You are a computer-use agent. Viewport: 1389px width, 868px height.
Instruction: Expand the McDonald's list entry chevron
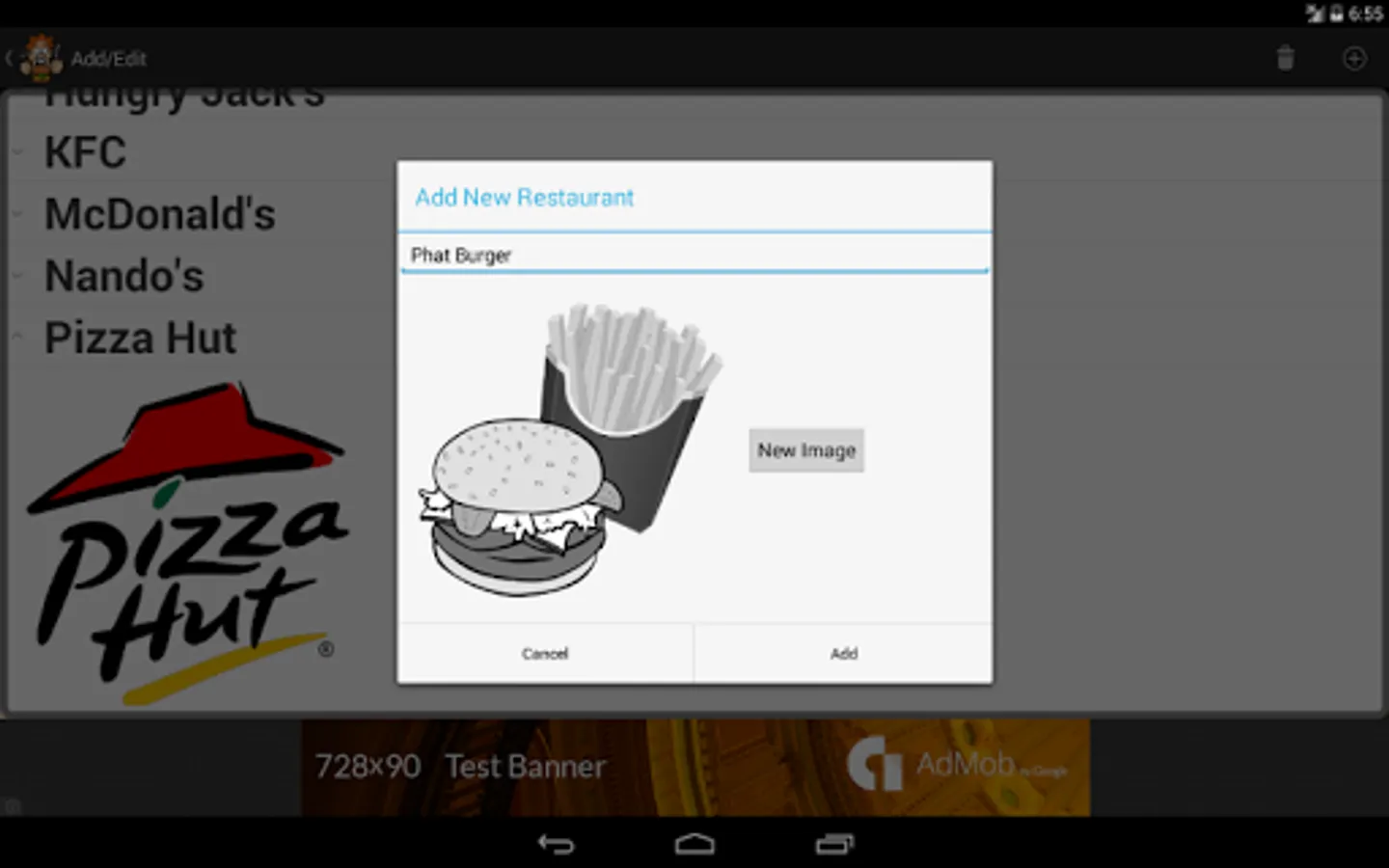(x=17, y=214)
